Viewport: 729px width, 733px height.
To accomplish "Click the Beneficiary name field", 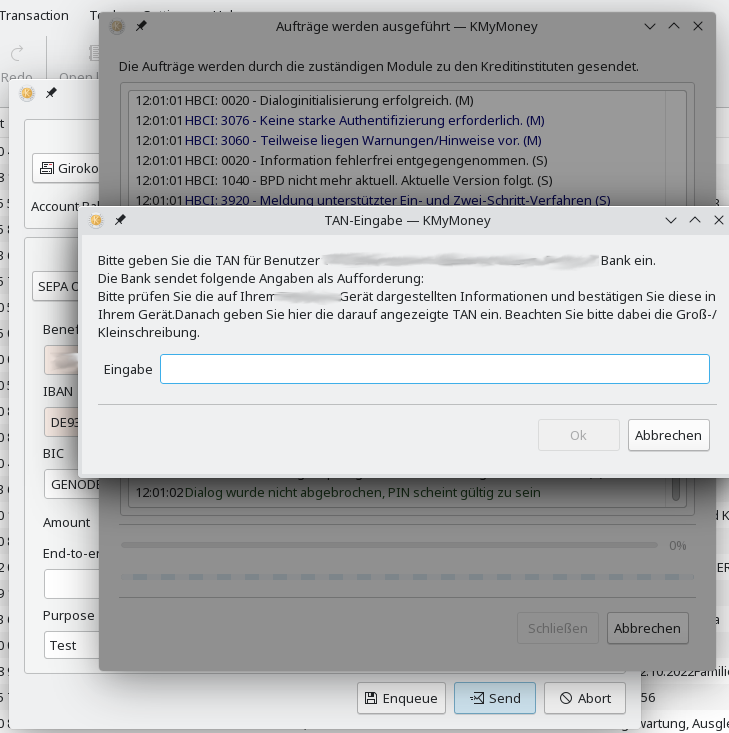I will (61, 360).
